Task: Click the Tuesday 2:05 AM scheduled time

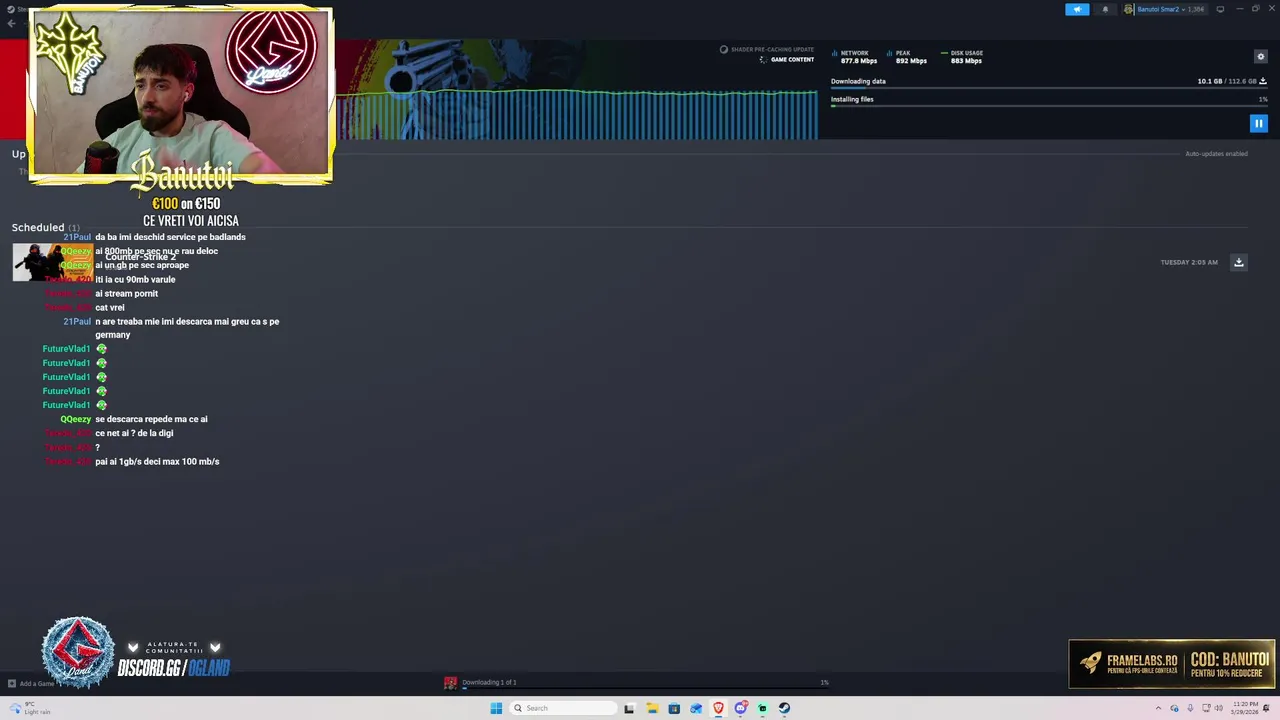Action: [x=1189, y=262]
